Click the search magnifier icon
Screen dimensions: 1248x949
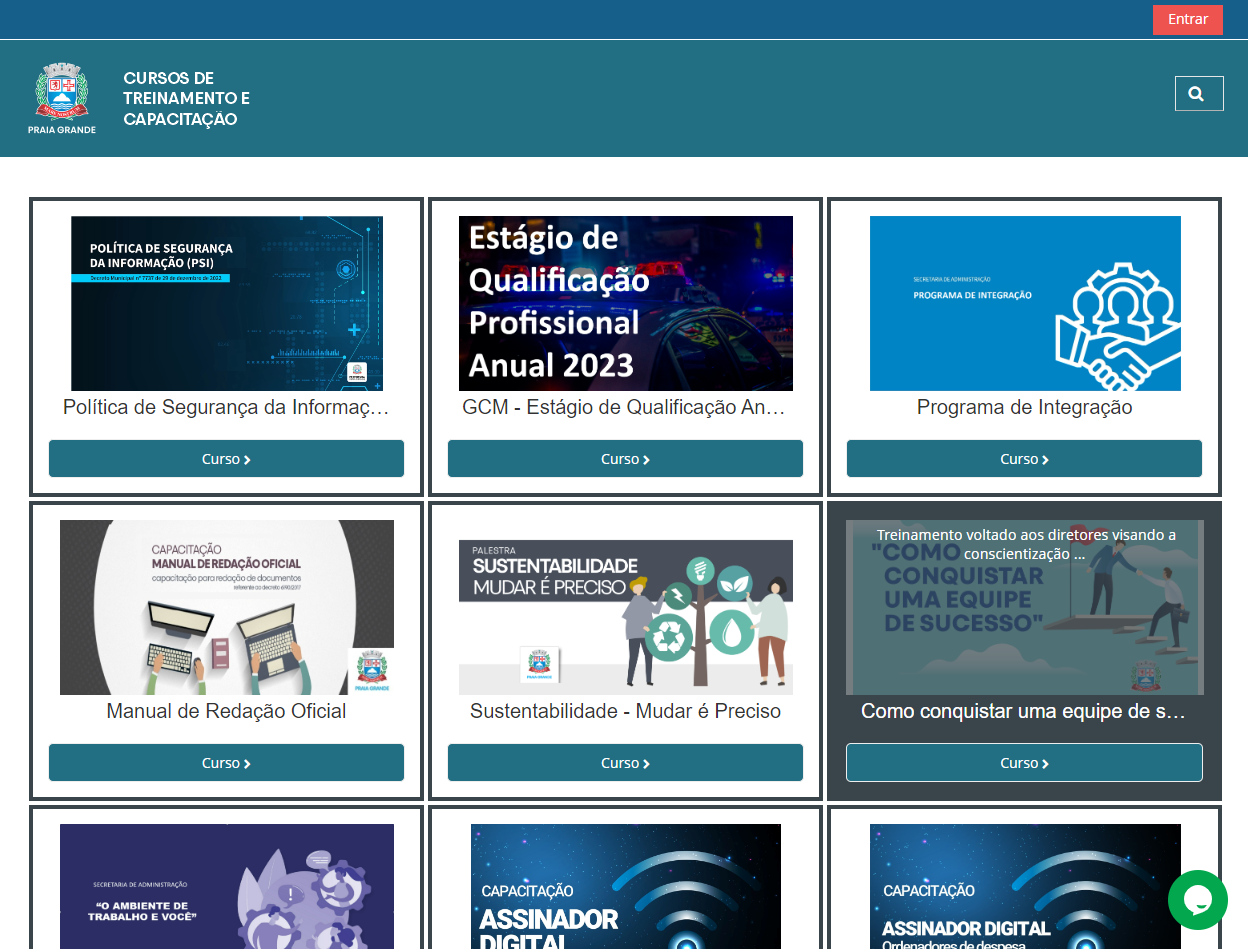[x=1198, y=94]
